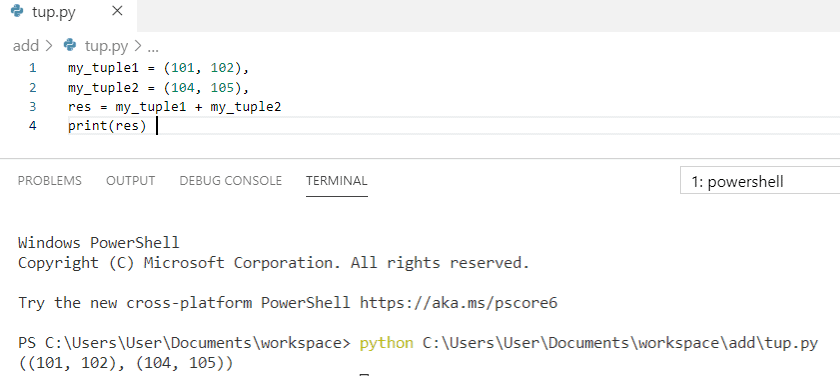The height and width of the screenshot is (376, 840).
Task: Open the 'add' folder breadcrumb
Action: (26, 46)
